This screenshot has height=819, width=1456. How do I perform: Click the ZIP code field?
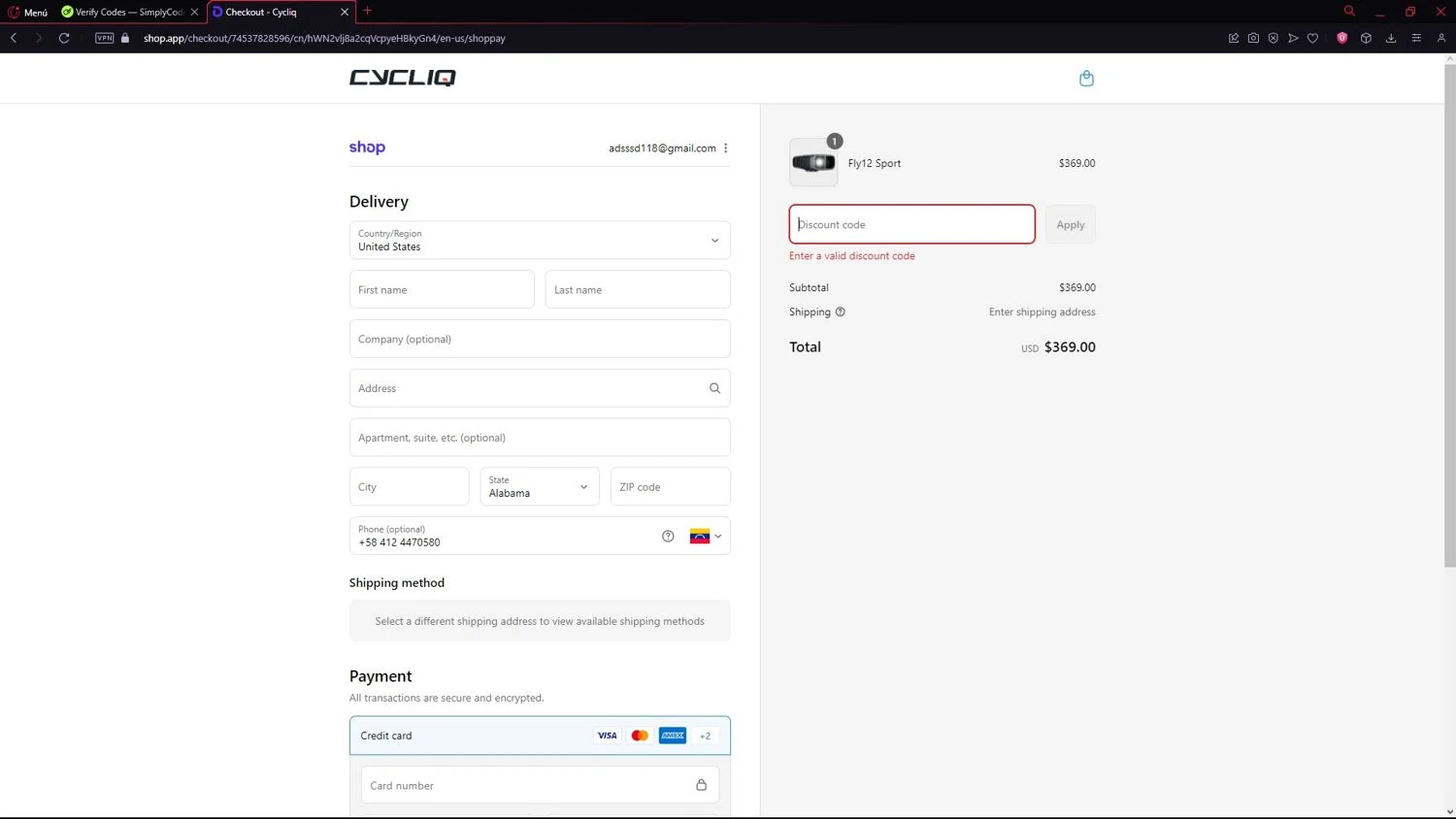point(670,487)
